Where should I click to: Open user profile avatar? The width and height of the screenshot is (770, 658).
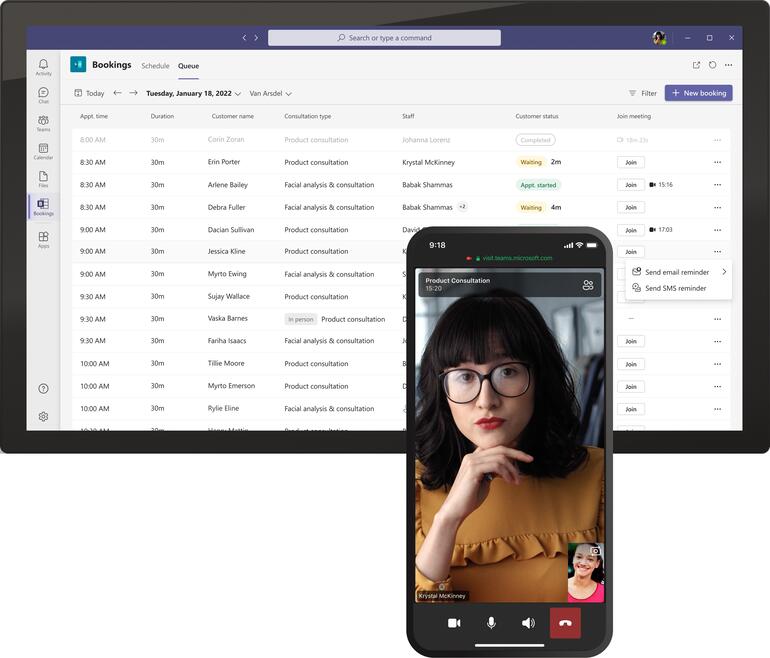pyautogui.click(x=659, y=37)
